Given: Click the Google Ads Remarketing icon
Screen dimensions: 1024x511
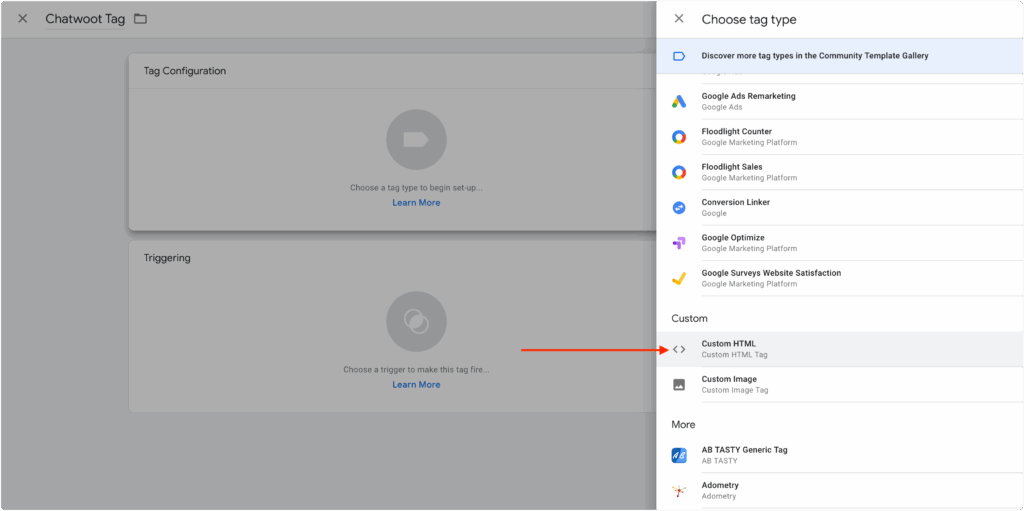Looking at the screenshot, I should [x=679, y=101].
